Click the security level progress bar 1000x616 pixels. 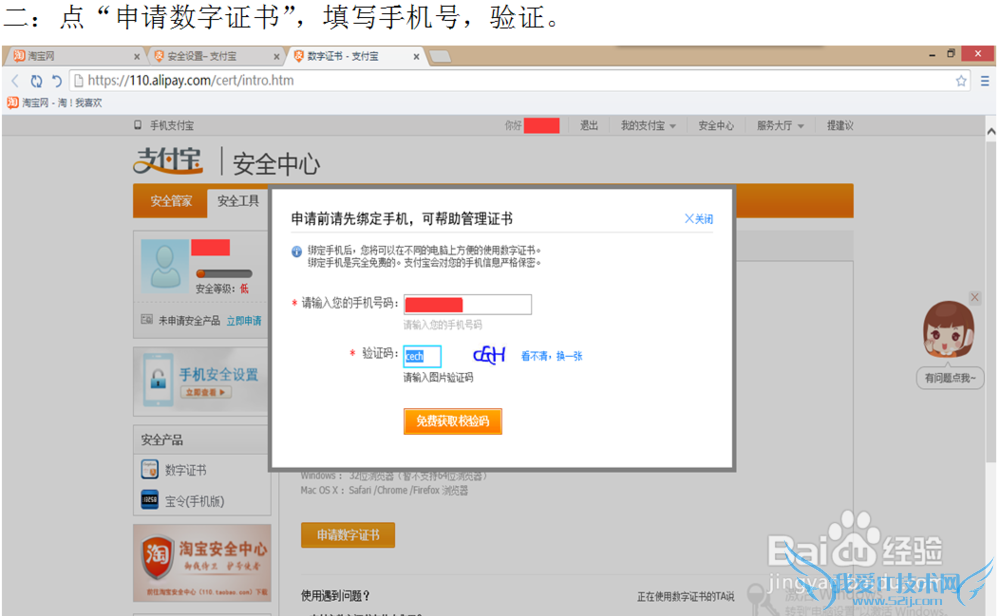(224, 274)
